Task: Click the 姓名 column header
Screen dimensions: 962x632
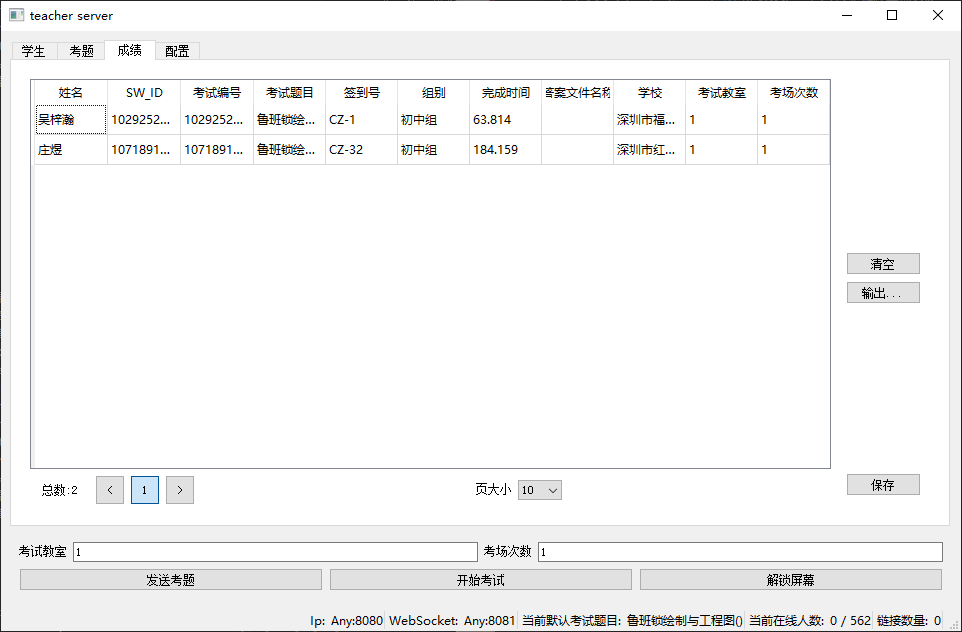Action: [x=71, y=93]
